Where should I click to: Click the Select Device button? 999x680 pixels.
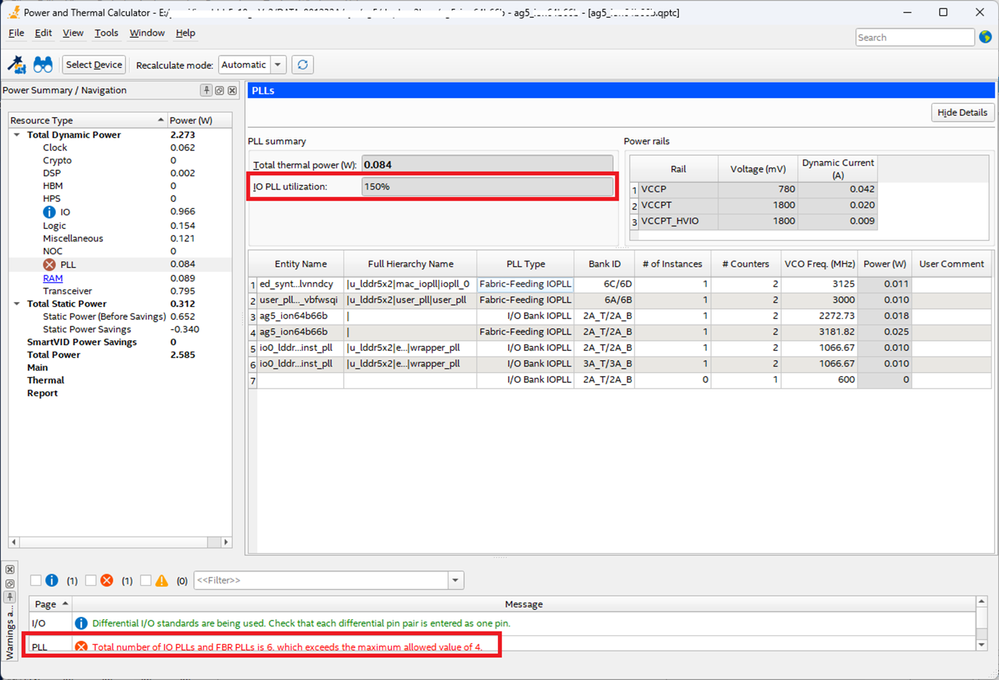click(x=94, y=64)
